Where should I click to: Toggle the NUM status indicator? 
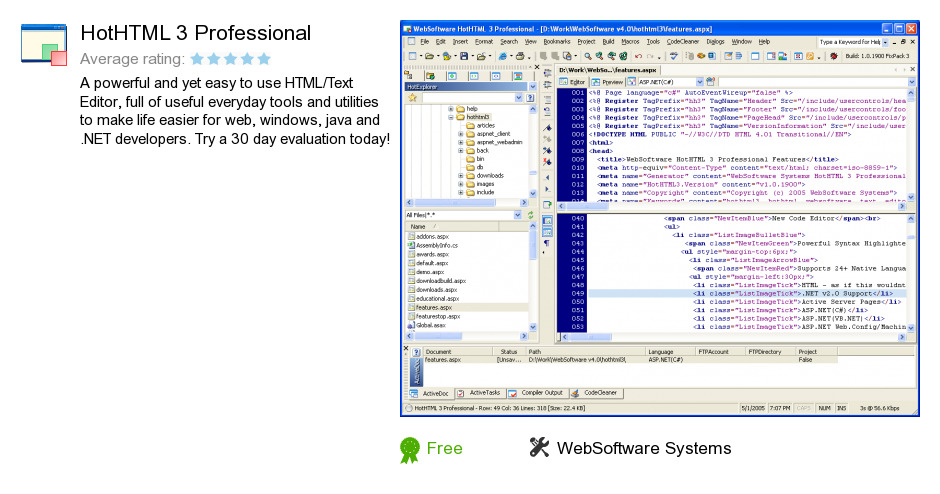pyautogui.click(x=824, y=408)
